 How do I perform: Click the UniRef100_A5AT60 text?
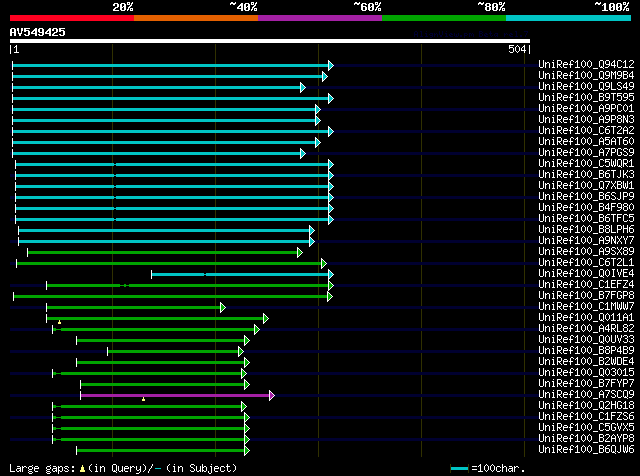[586, 142]
